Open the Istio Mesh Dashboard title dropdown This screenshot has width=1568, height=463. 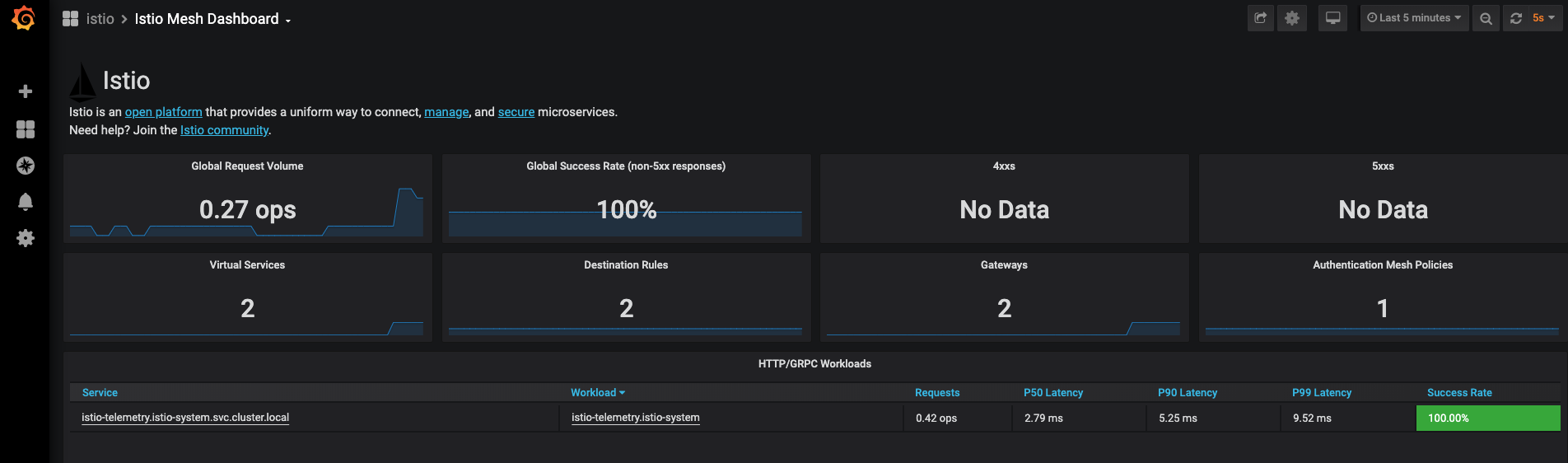click(212, 19)
